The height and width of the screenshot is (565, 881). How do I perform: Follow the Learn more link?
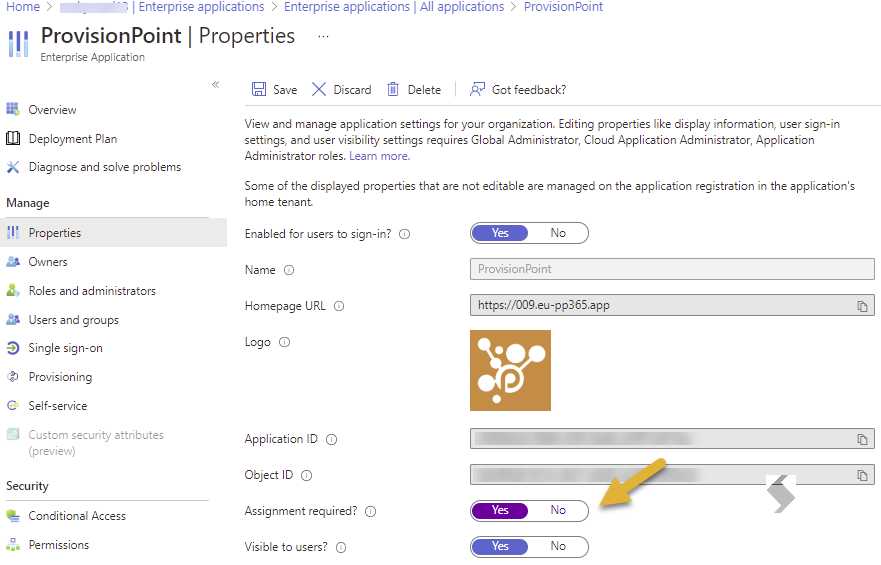point(379,156)
